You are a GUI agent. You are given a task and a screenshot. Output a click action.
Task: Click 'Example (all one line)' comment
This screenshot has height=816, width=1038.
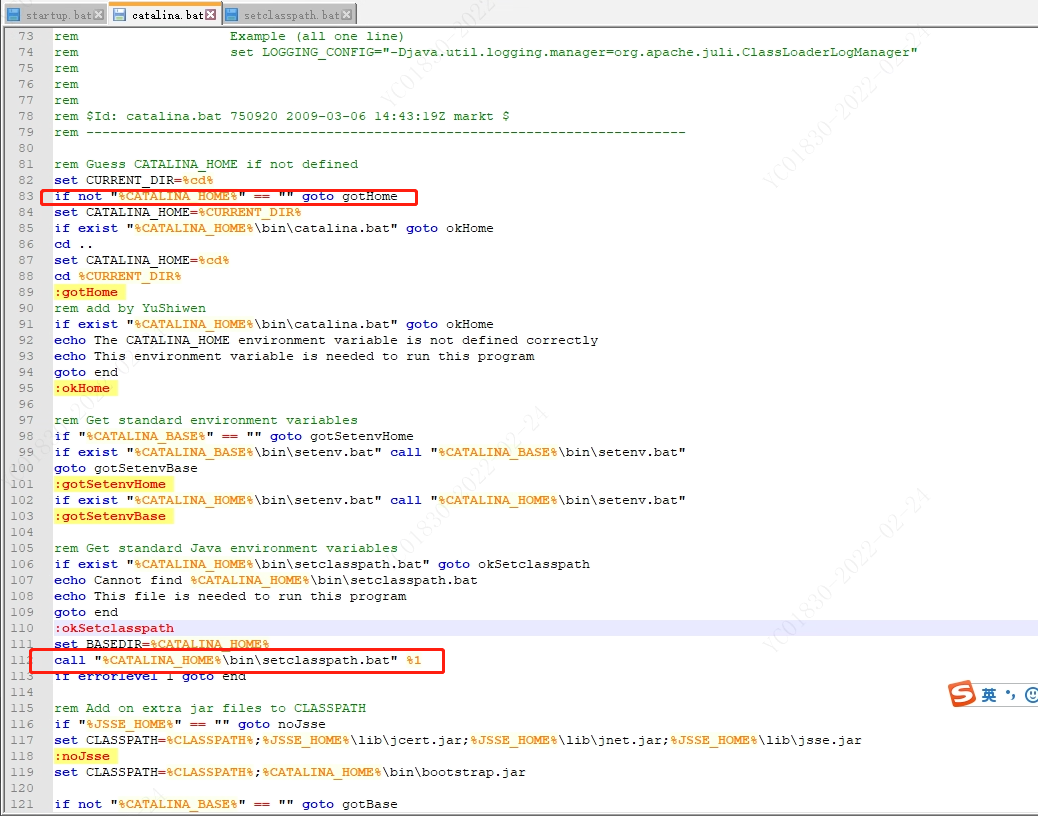pyautogui.click(x=317, y=36)
